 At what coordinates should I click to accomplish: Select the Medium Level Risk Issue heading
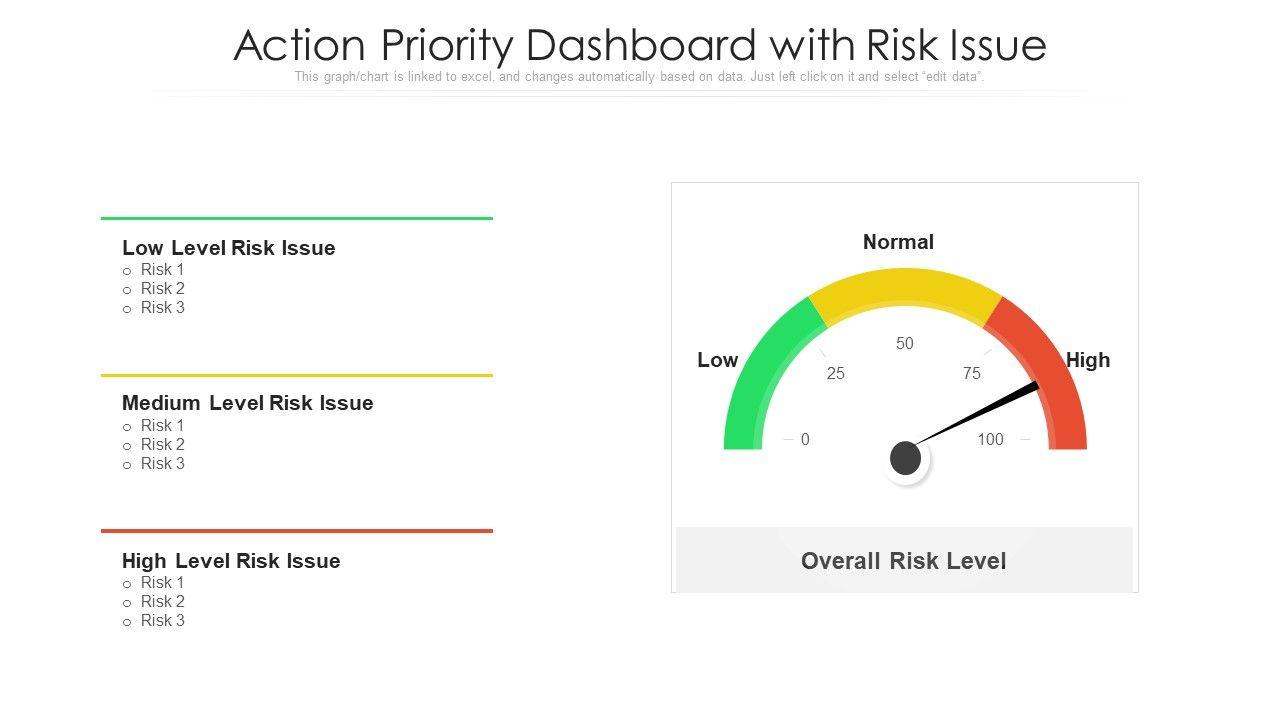click(247, 403)
